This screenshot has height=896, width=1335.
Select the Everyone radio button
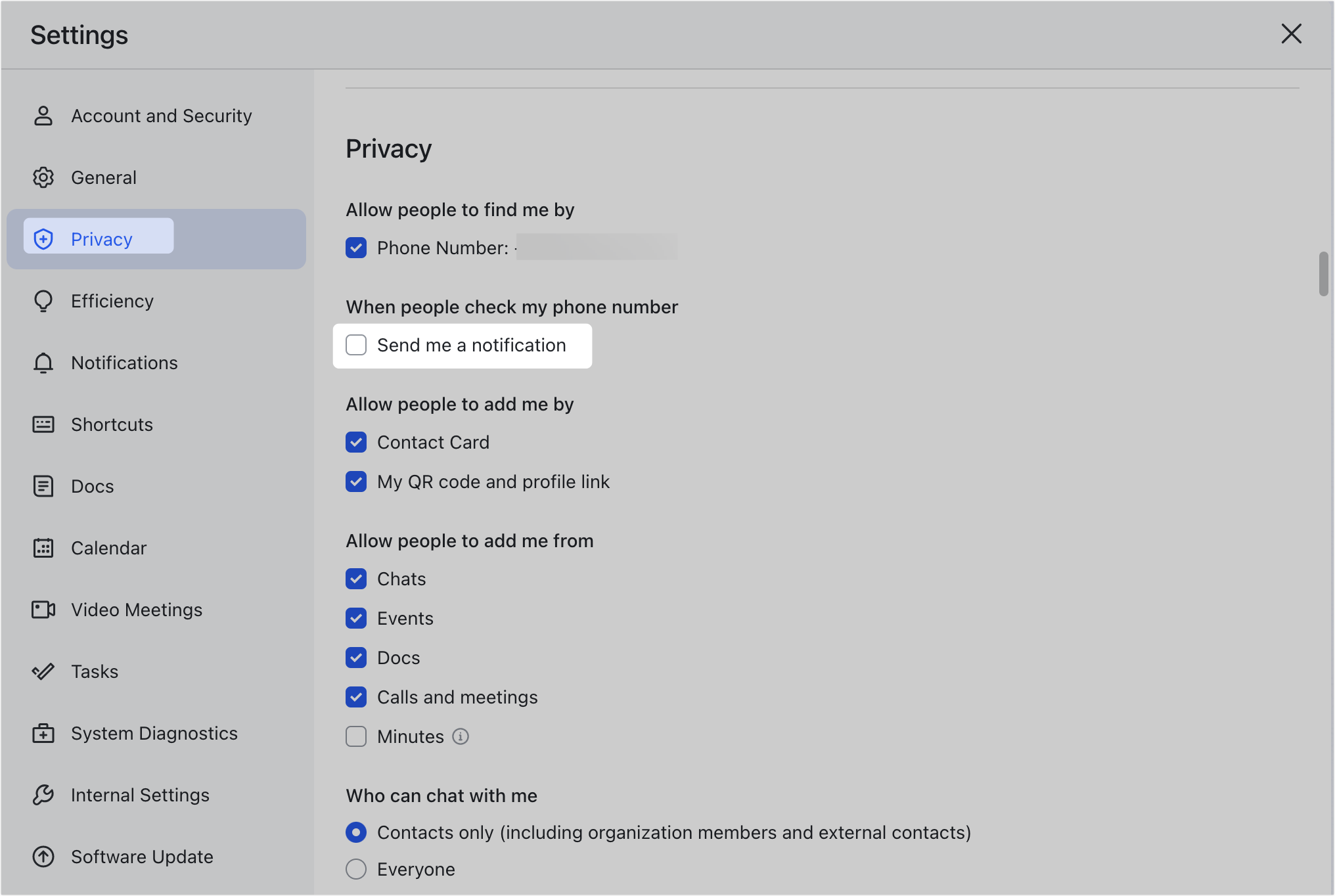(x=356, y=869)
